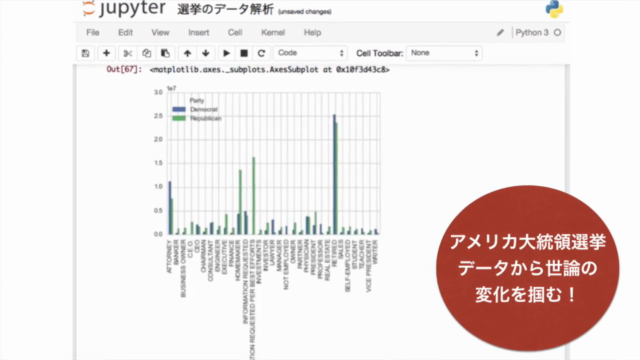Click the Jupyter logo
Screen dimensions: 640x360
(124, 8)
